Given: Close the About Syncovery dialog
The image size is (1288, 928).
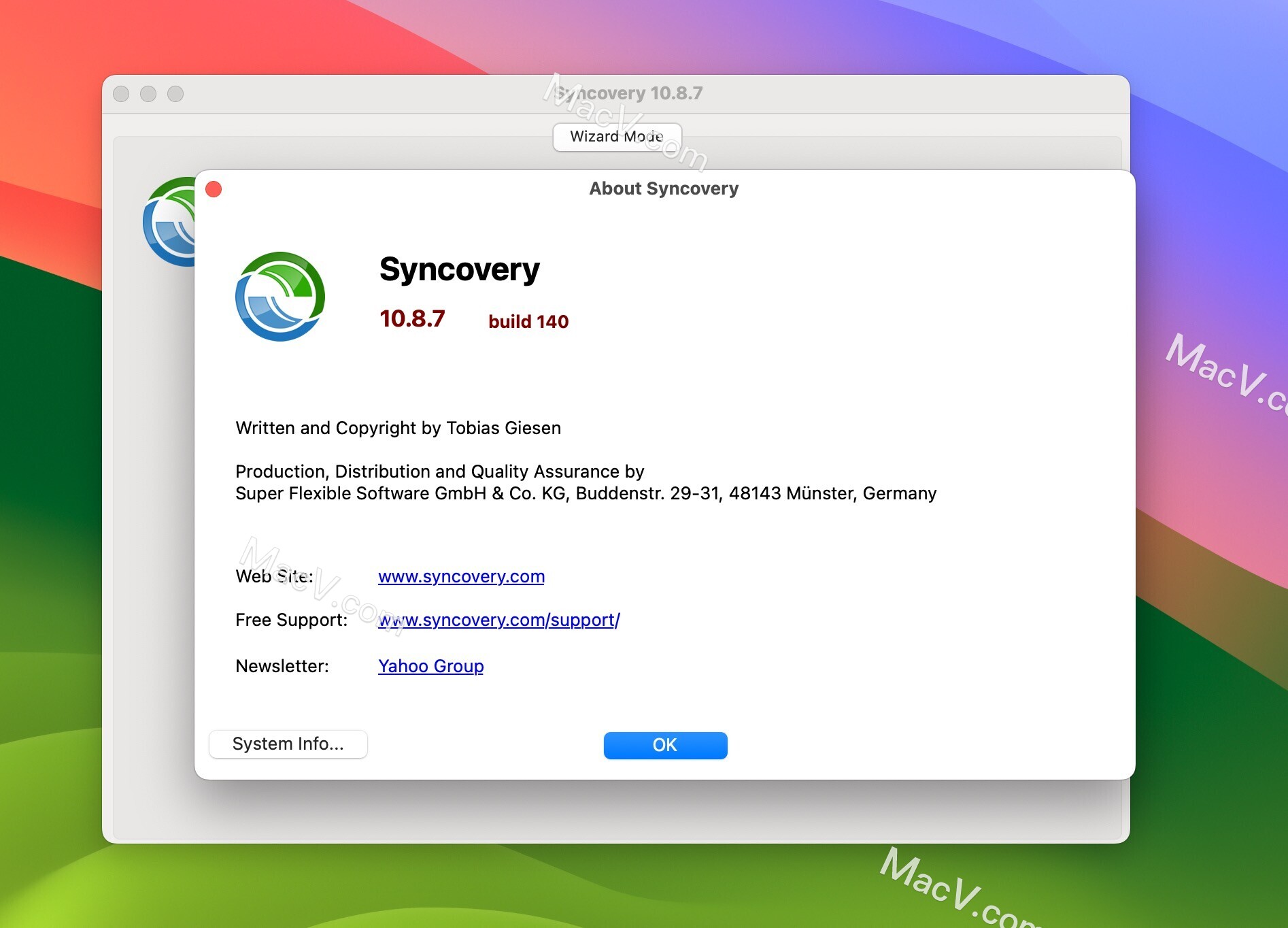Looking at the screenshot, I should [214, 189].
